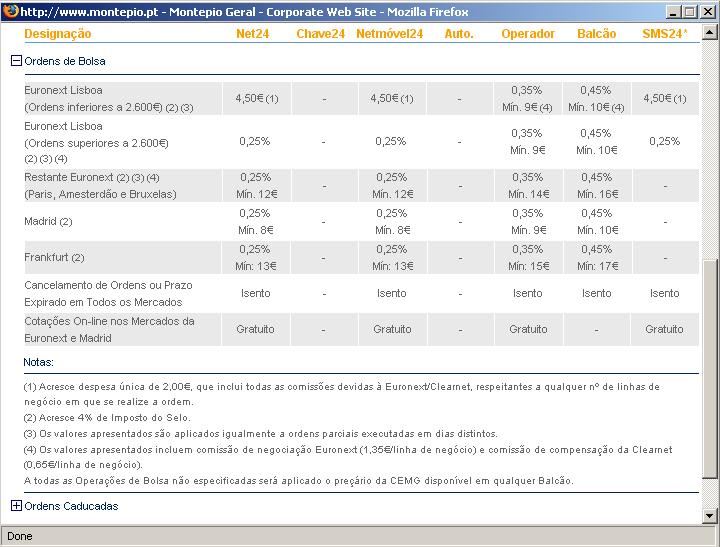Viewport: 720px width, 547px height.
Task: Click the Firefox icon in the title bar
Action: (10, 11)
